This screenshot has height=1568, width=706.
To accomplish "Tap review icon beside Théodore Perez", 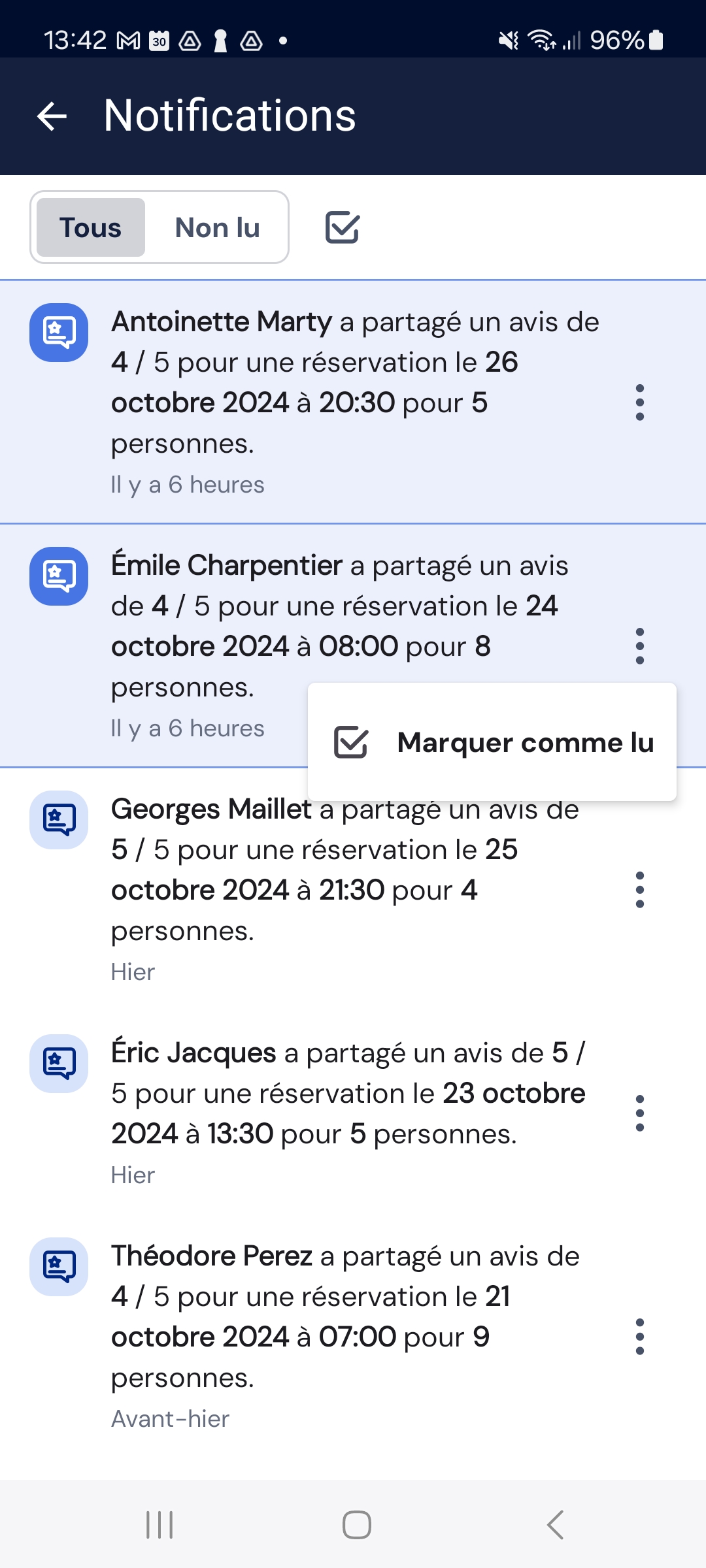I will 59,1267.
